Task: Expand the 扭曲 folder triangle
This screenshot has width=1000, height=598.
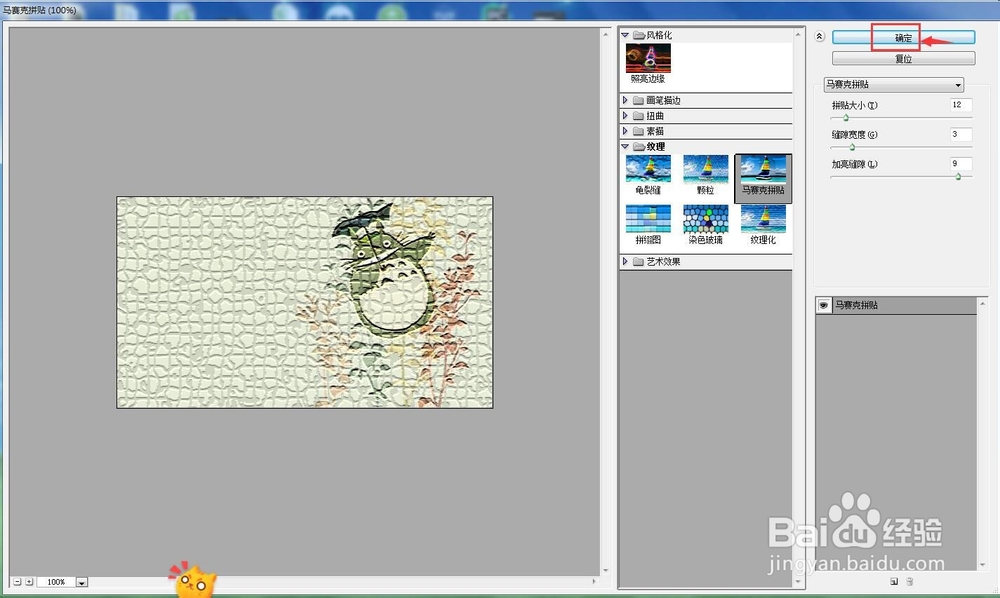Action: coord(625,115)
